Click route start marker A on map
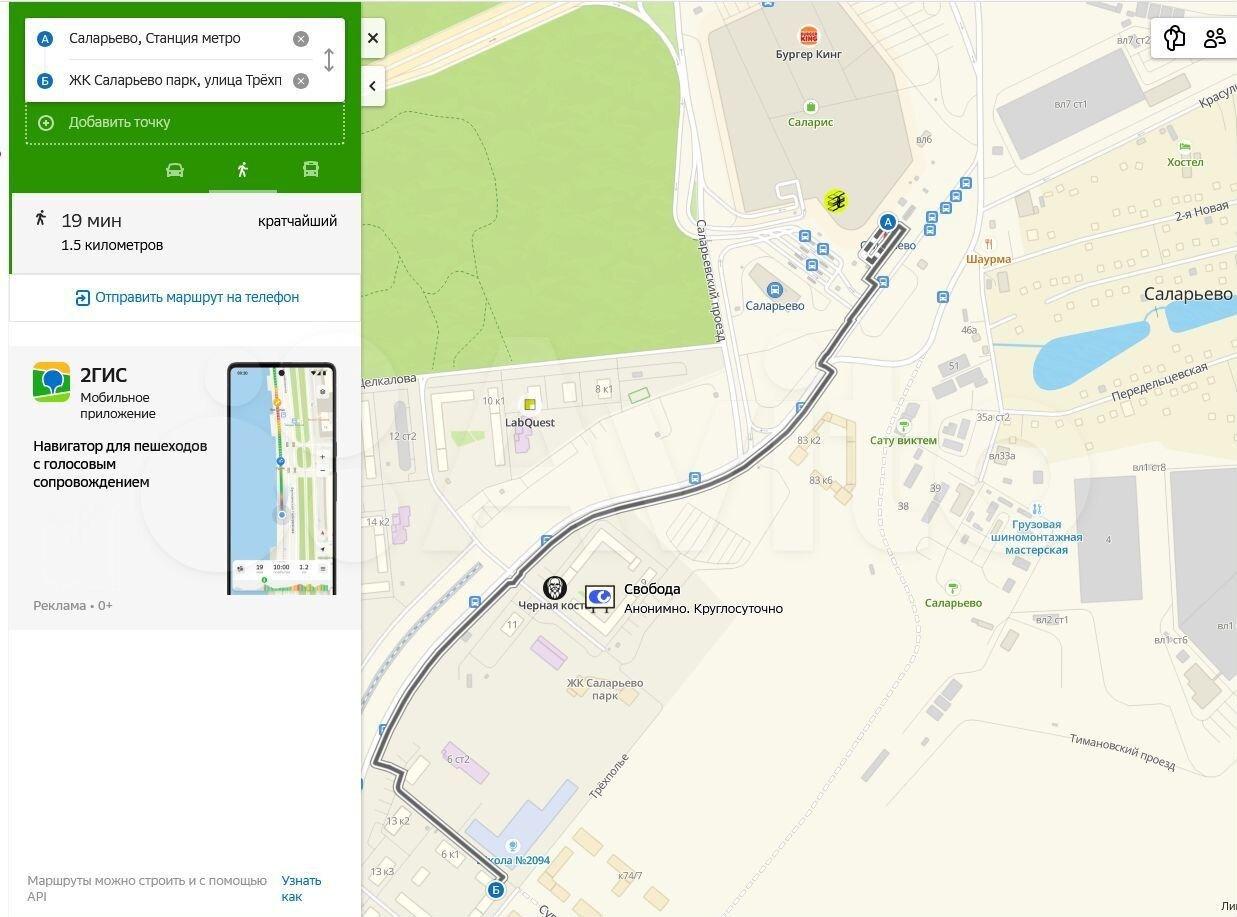 point(887,222)
